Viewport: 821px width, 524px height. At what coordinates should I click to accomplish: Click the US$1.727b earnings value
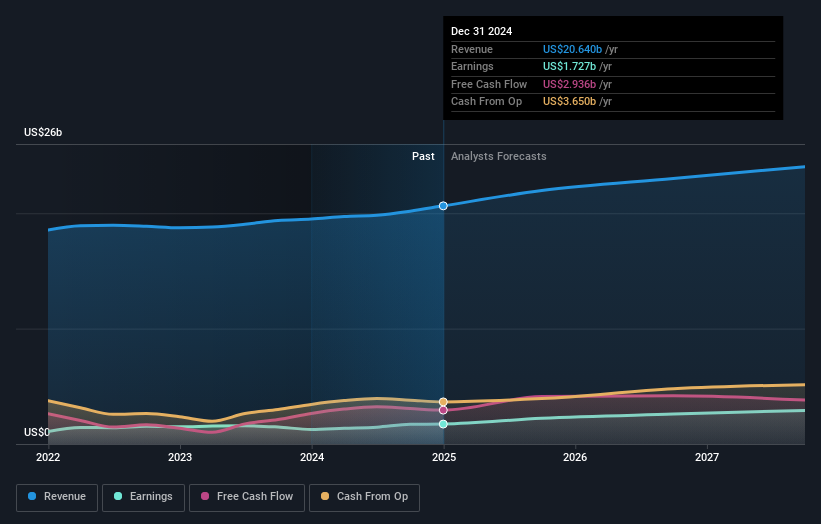(569, 66)
